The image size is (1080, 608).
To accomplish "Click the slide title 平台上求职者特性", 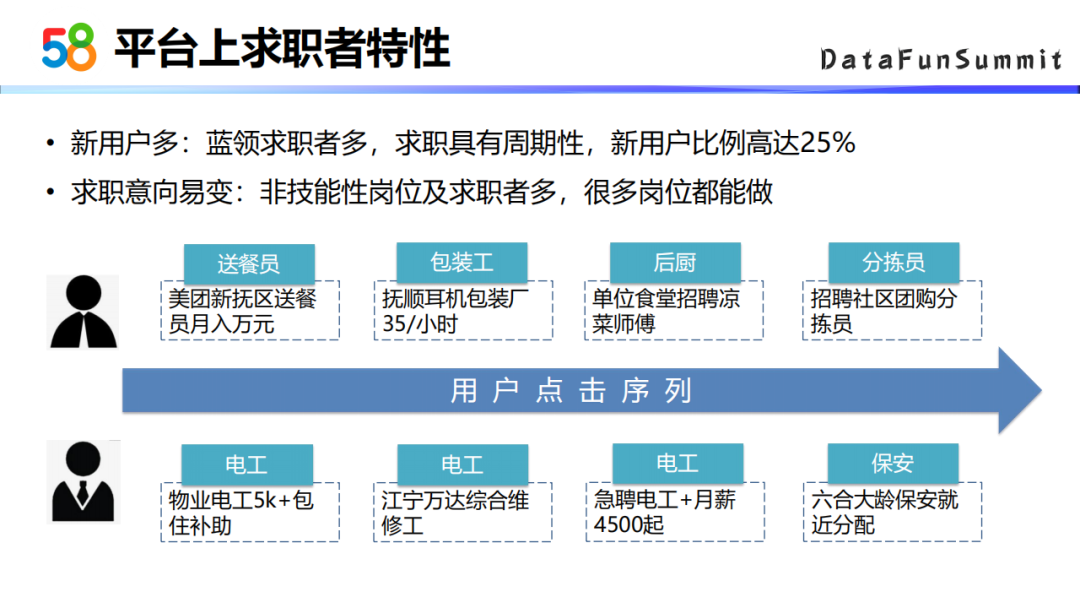I will (x=282, y=48).
